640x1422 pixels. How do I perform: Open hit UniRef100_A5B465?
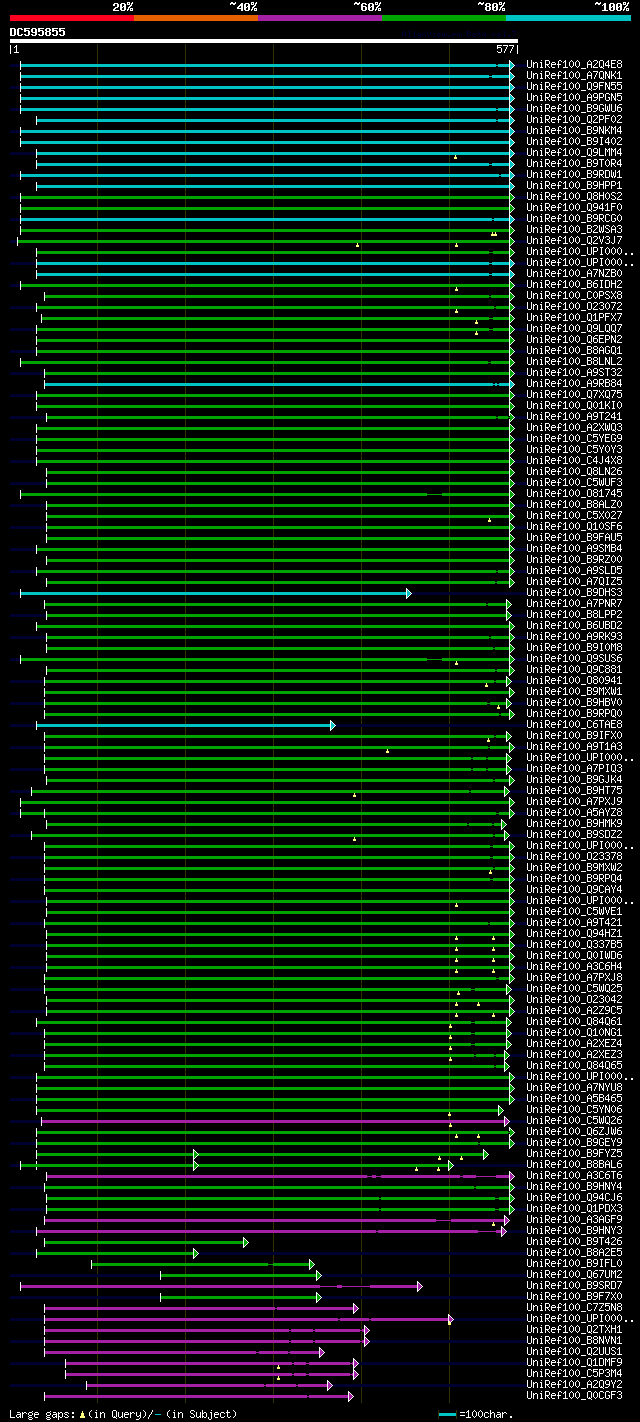pos(574,1098)
